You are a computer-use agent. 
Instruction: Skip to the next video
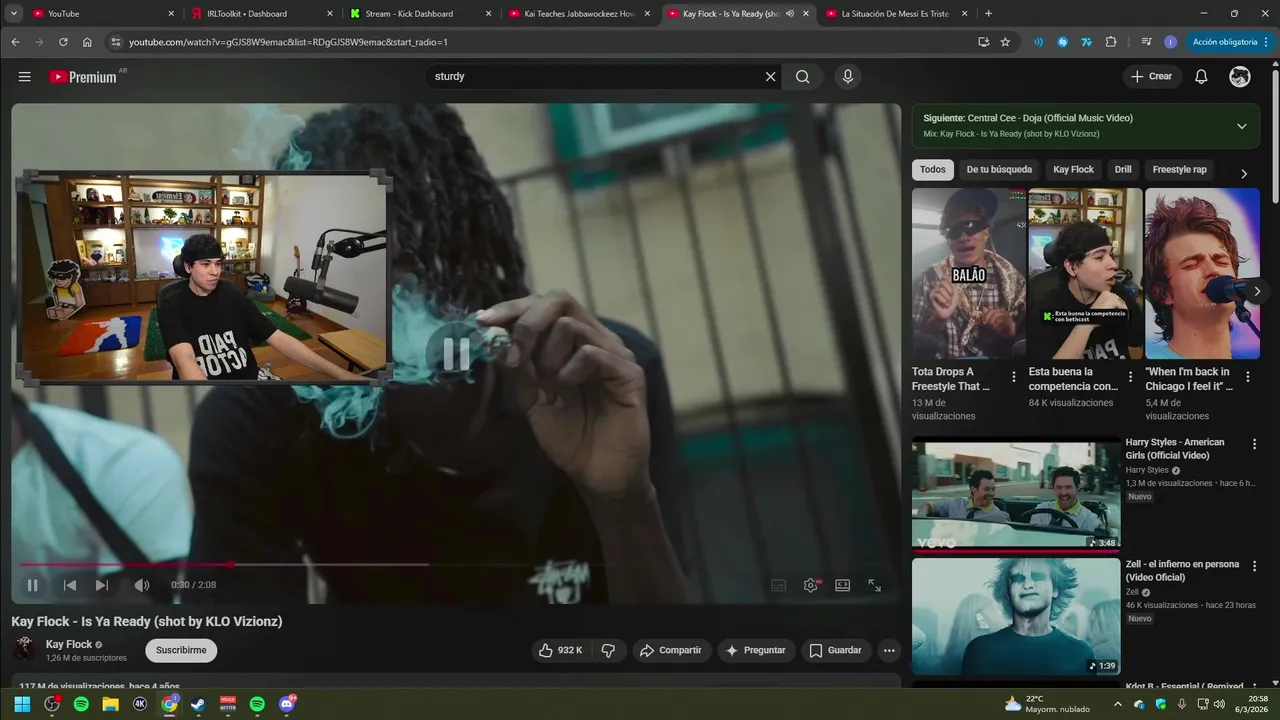(102, 585)
